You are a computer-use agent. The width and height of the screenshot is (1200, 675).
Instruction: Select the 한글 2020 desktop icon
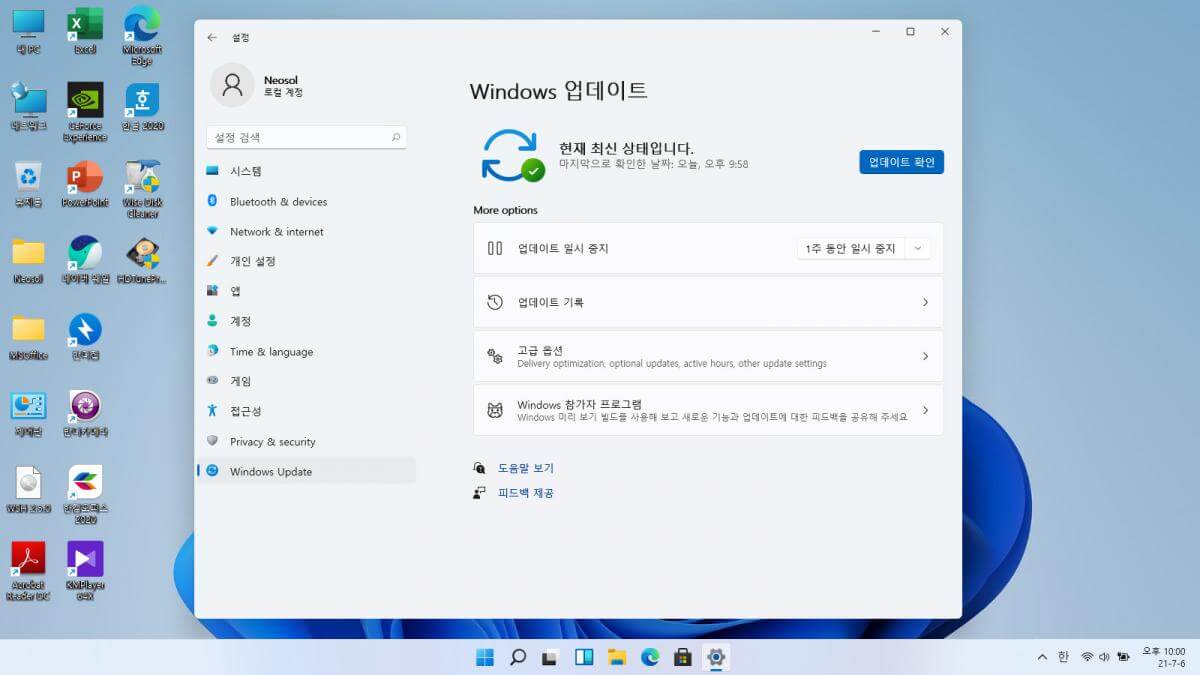pyautogui.click(x=142, y=107)
